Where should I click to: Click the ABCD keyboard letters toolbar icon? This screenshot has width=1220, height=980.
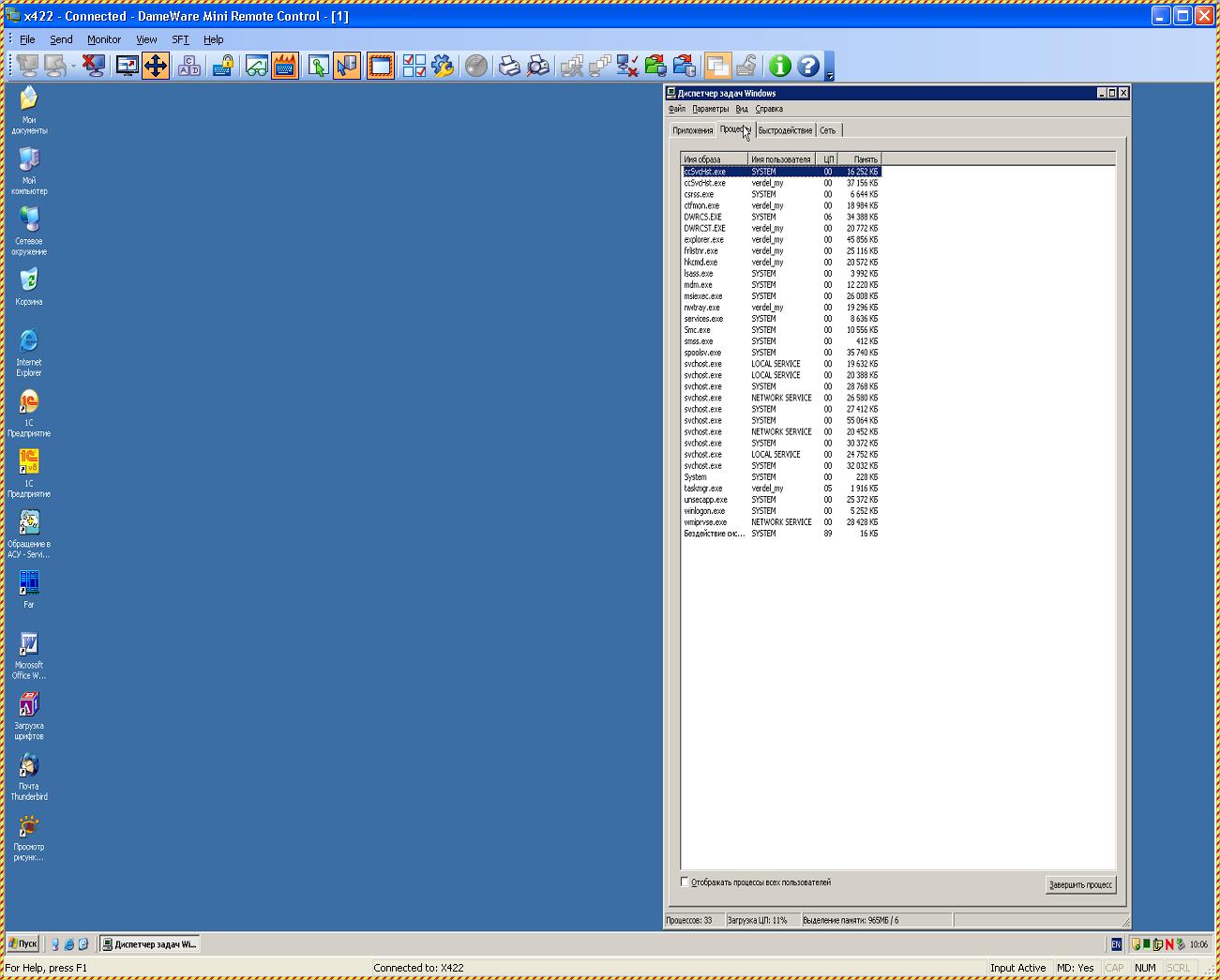coord(189,66)
